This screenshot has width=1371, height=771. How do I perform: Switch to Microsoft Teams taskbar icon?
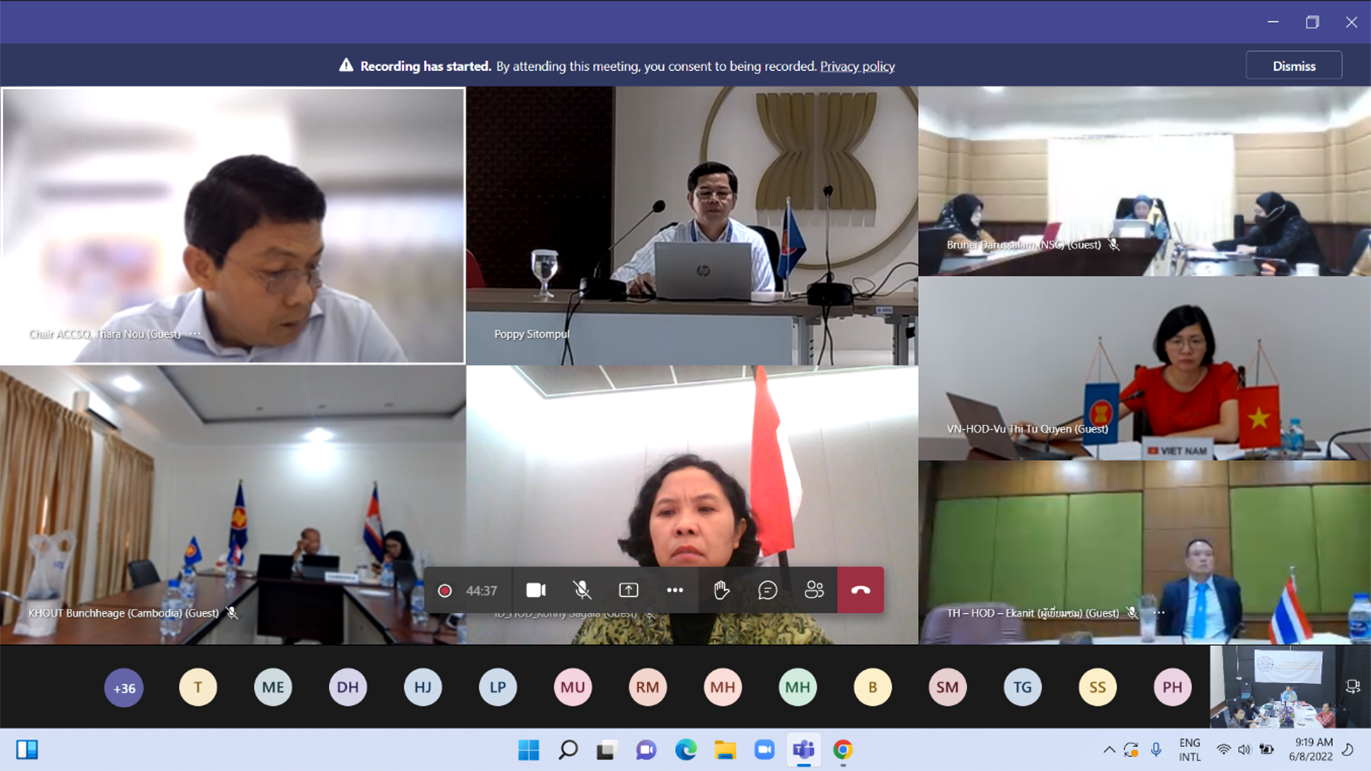[x=804, y=750]
